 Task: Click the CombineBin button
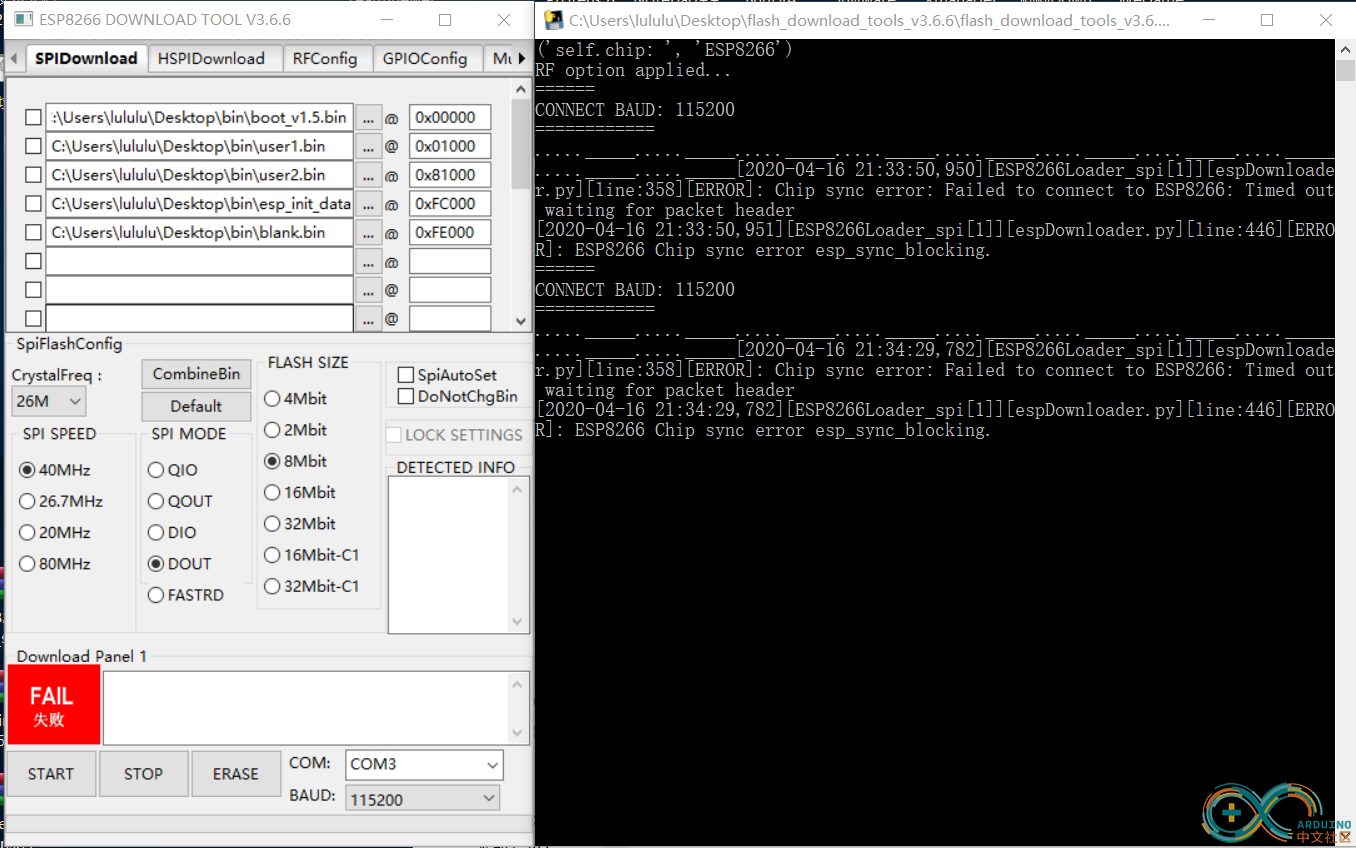(x=196, y=374)
